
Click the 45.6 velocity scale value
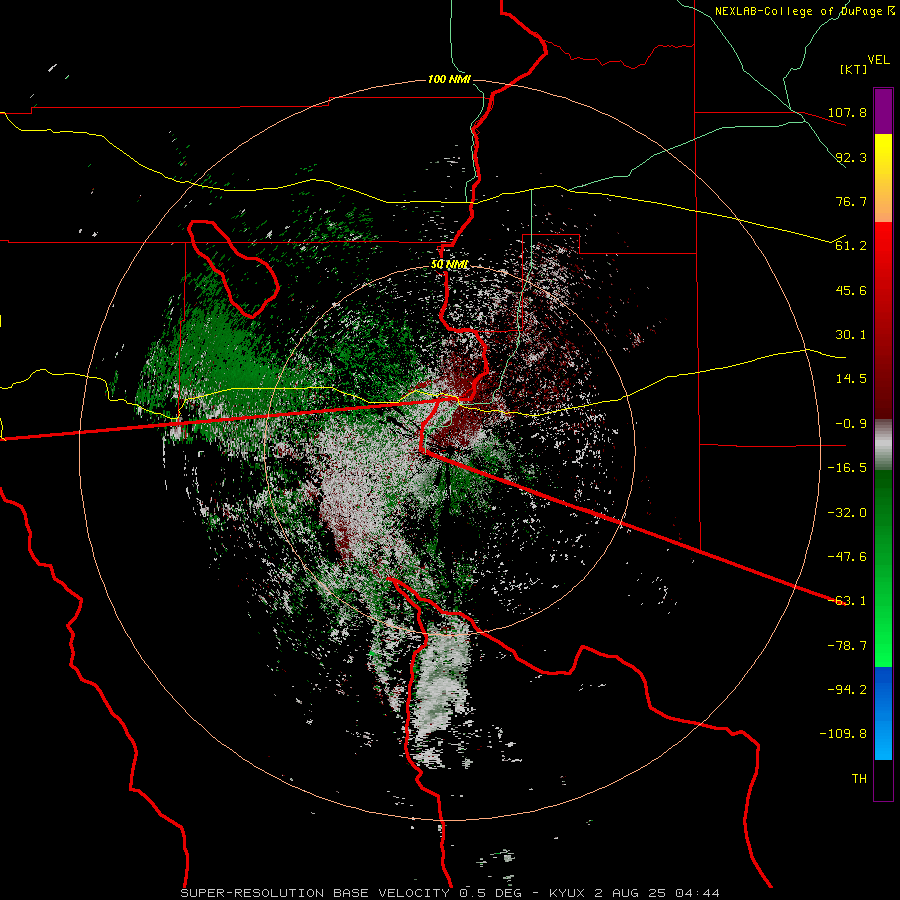[x=851, y=290]
